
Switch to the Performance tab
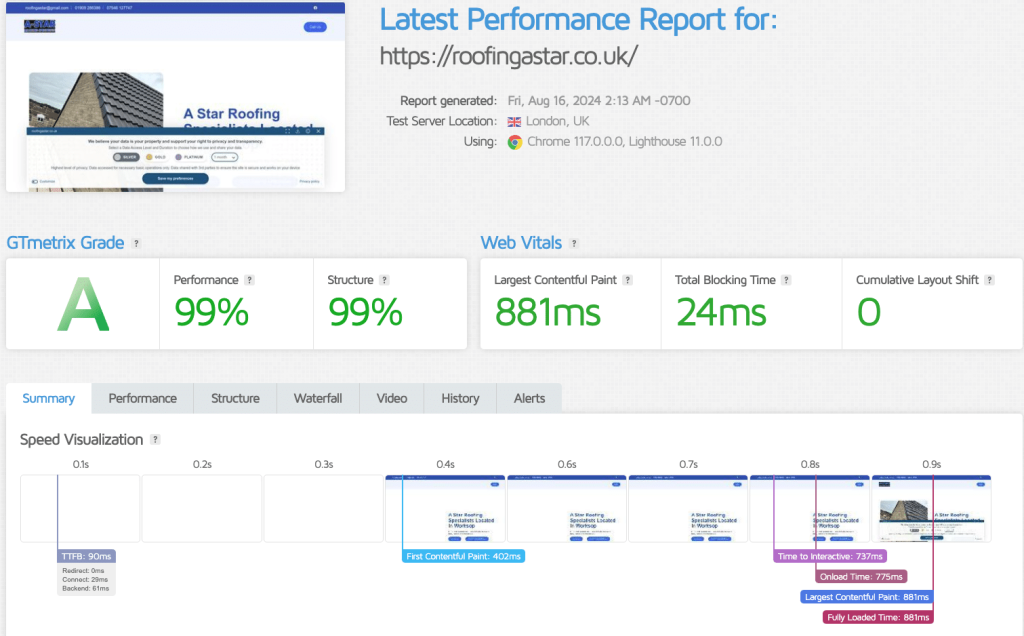pyautogui.click(x=142, y=398)
